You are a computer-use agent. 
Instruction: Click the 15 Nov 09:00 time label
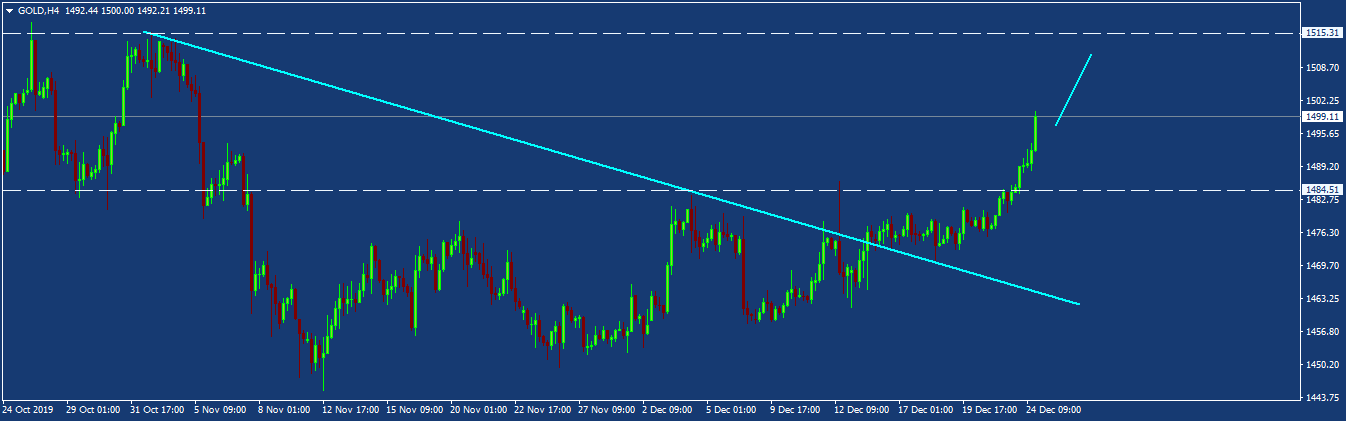point(414,410)
